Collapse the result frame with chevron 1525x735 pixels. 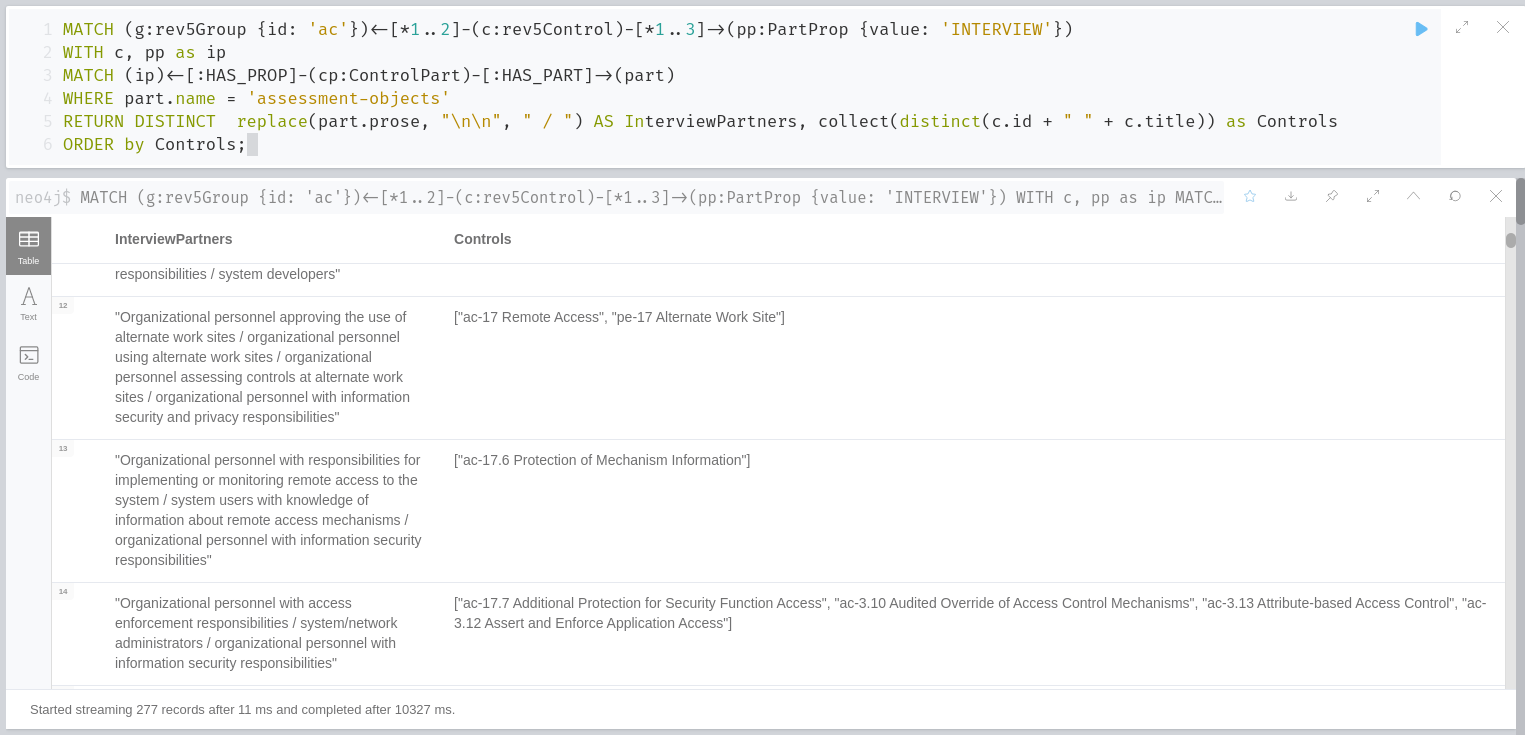point(1414,196)
